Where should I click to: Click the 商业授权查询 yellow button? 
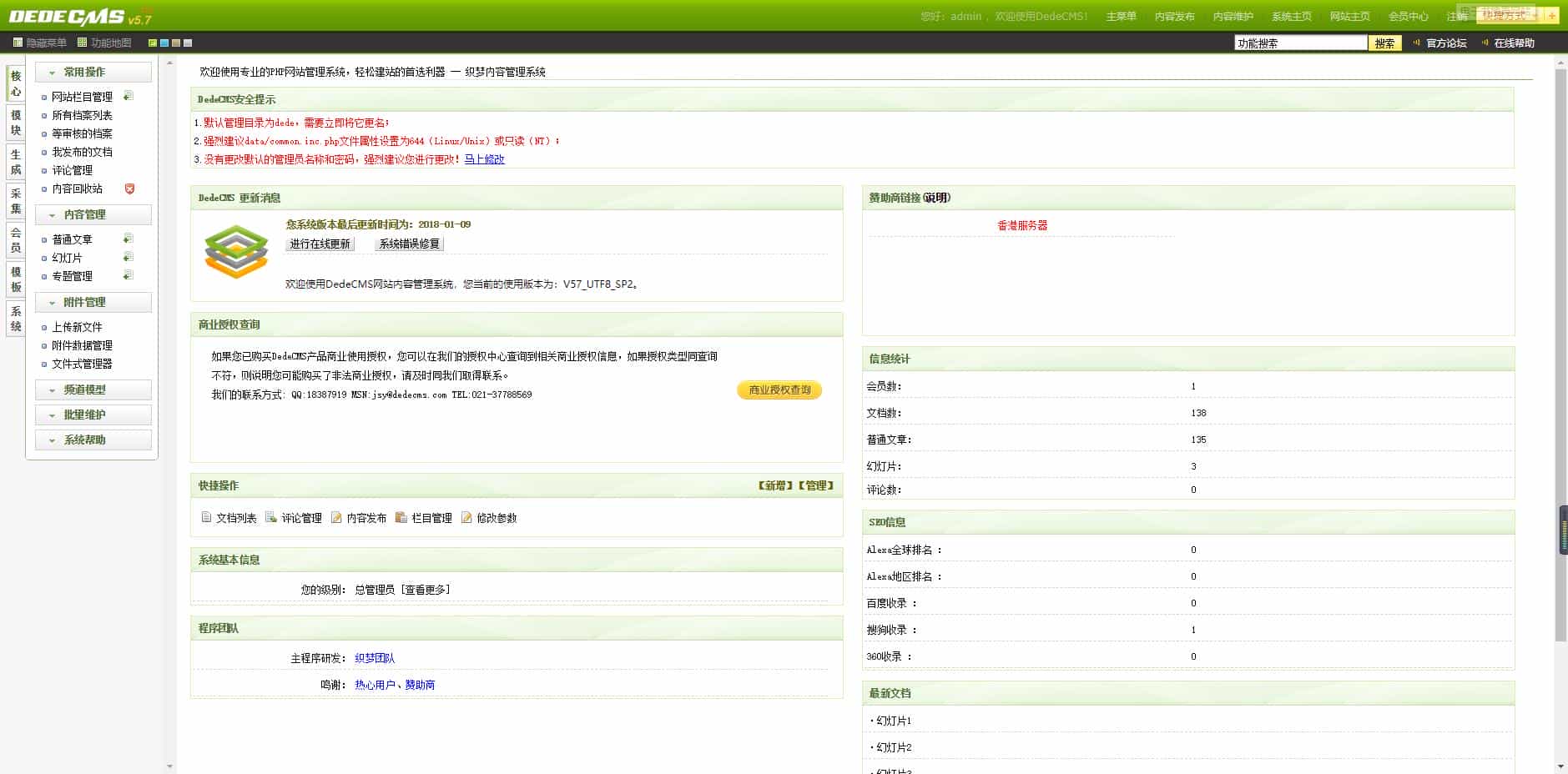(x=779, y=390)
